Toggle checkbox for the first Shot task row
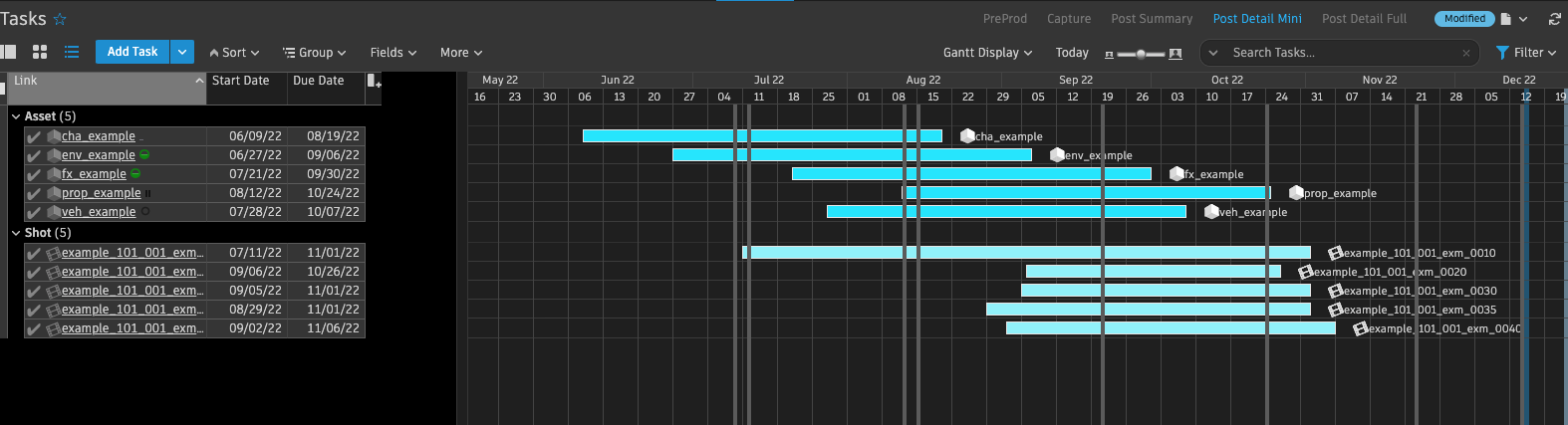Screen dimensions: 1568x425 pos(34,254)
